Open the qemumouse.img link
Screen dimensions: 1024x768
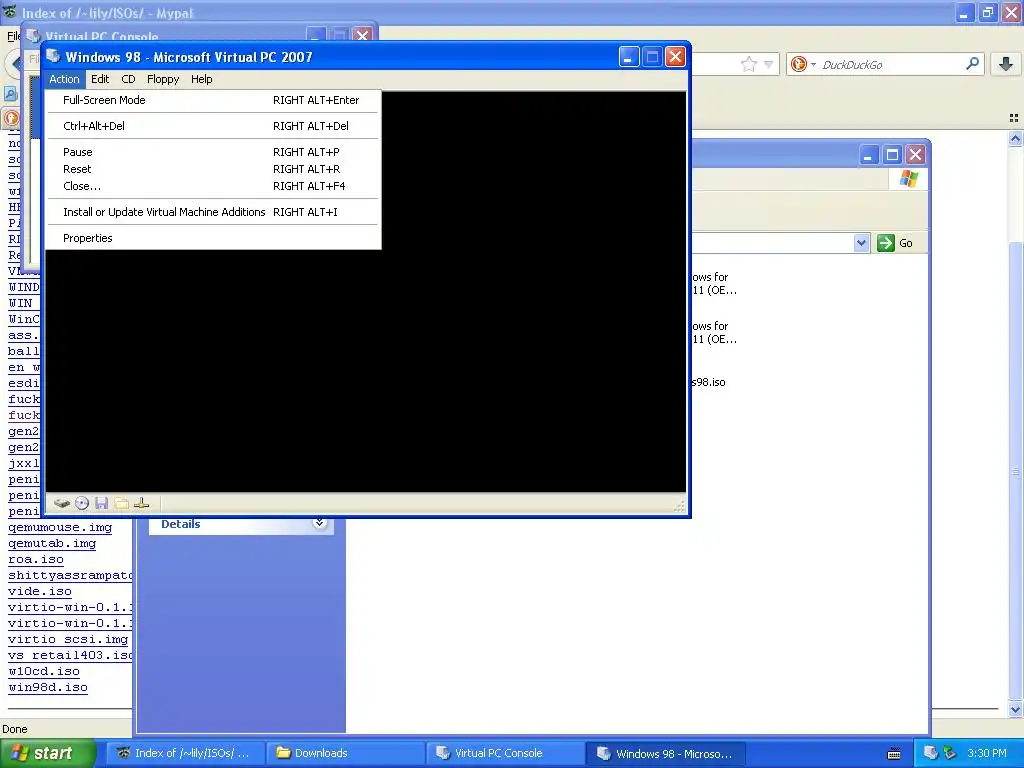click(x=59, y=528)
